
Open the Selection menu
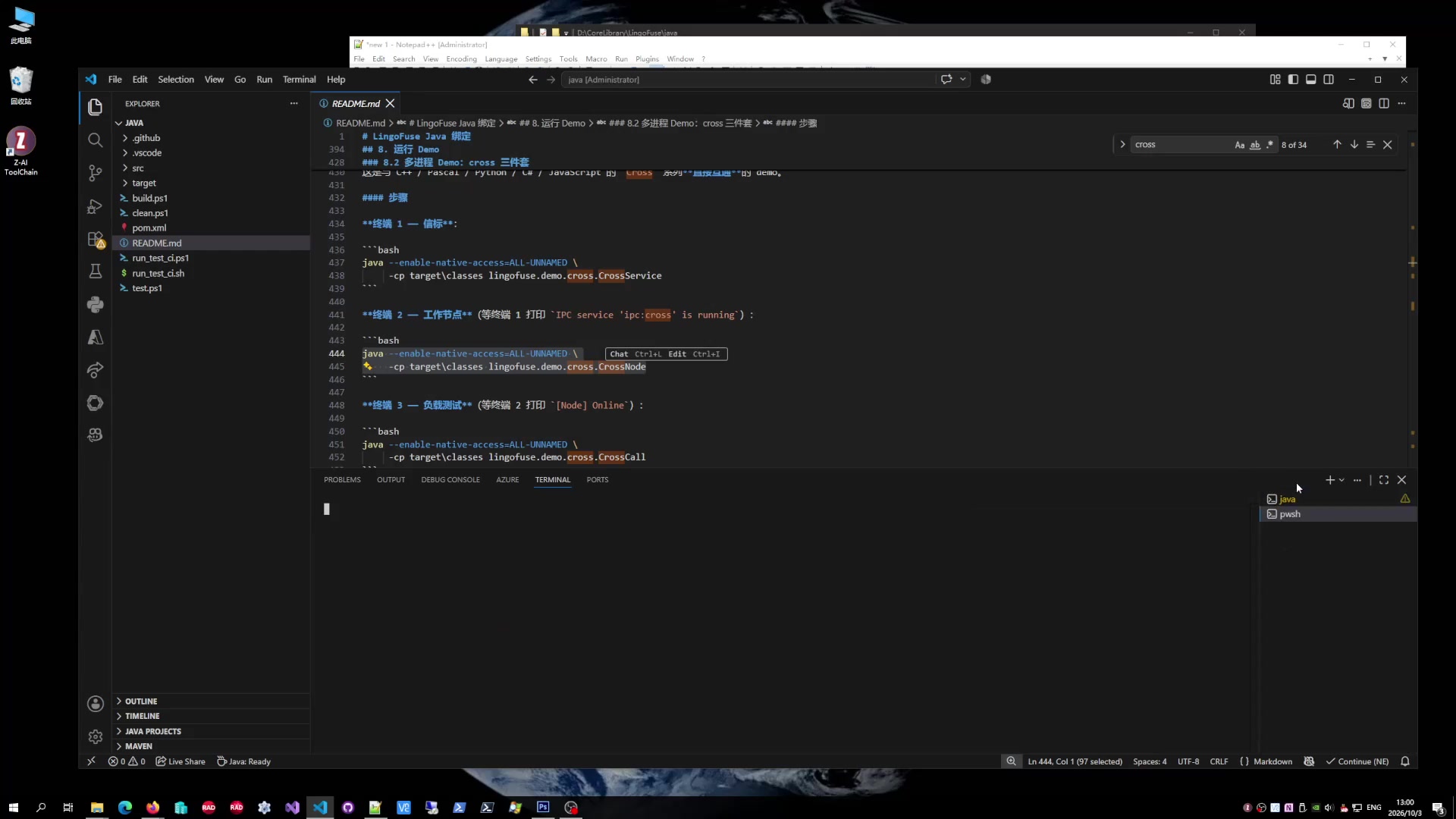click(176, 80)
